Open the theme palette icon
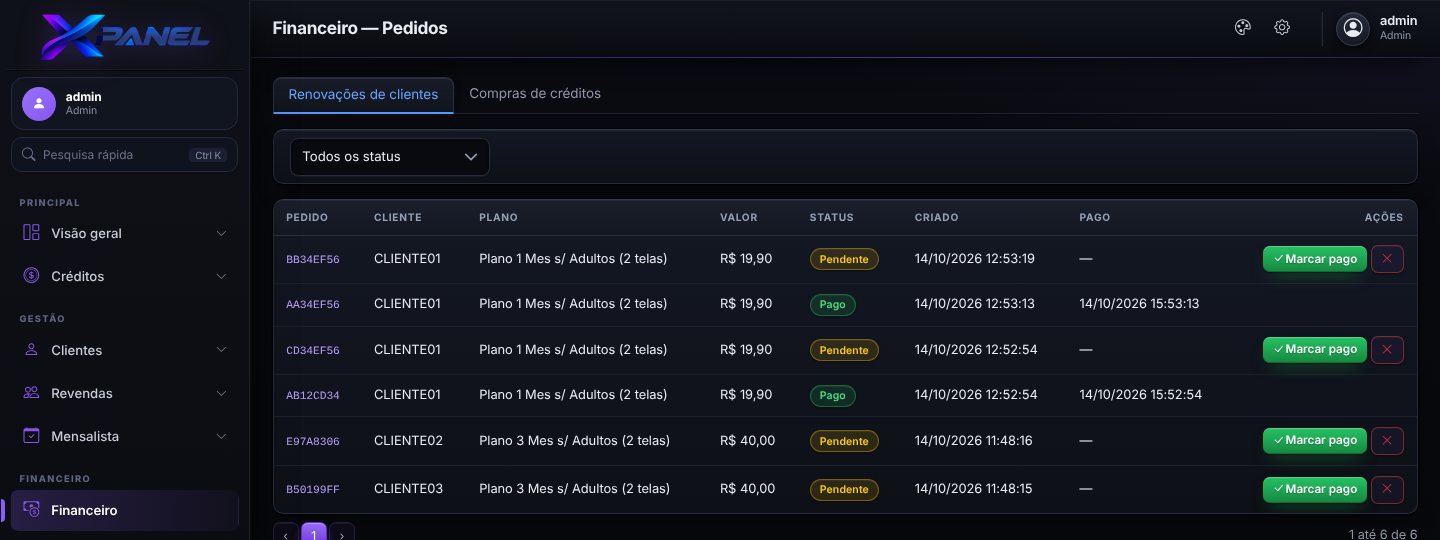 click(1243, 28)
